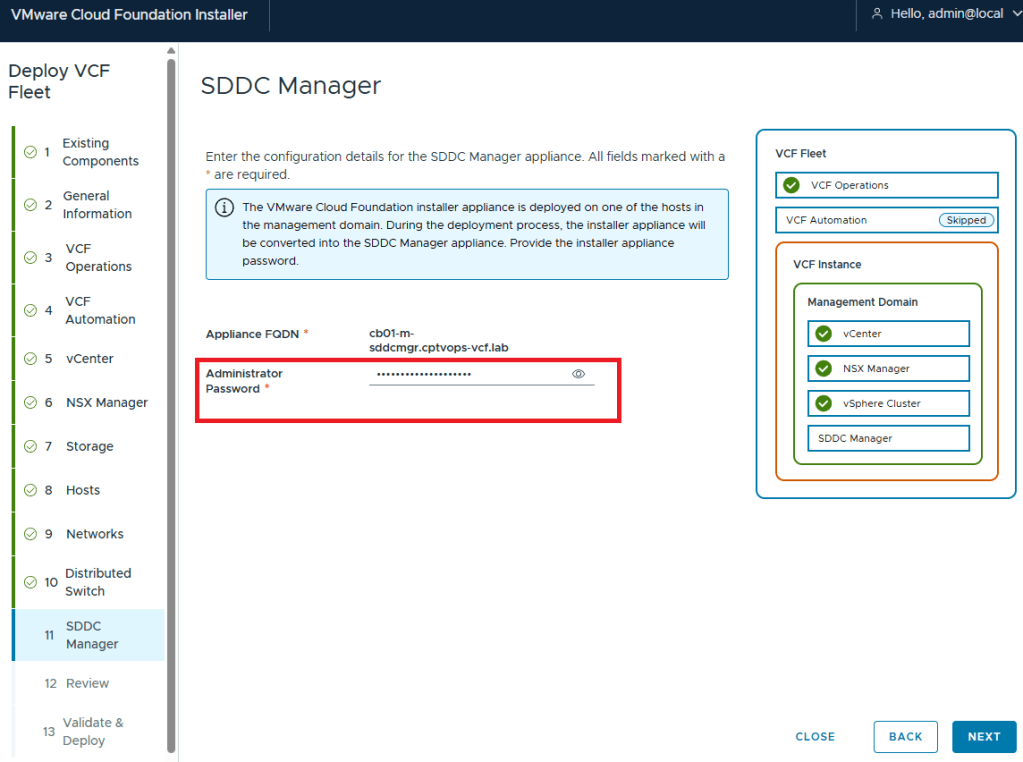1023x762 pixels.
Task: Click green checkmark next to NSX Manager box
Action: (823, 369)
